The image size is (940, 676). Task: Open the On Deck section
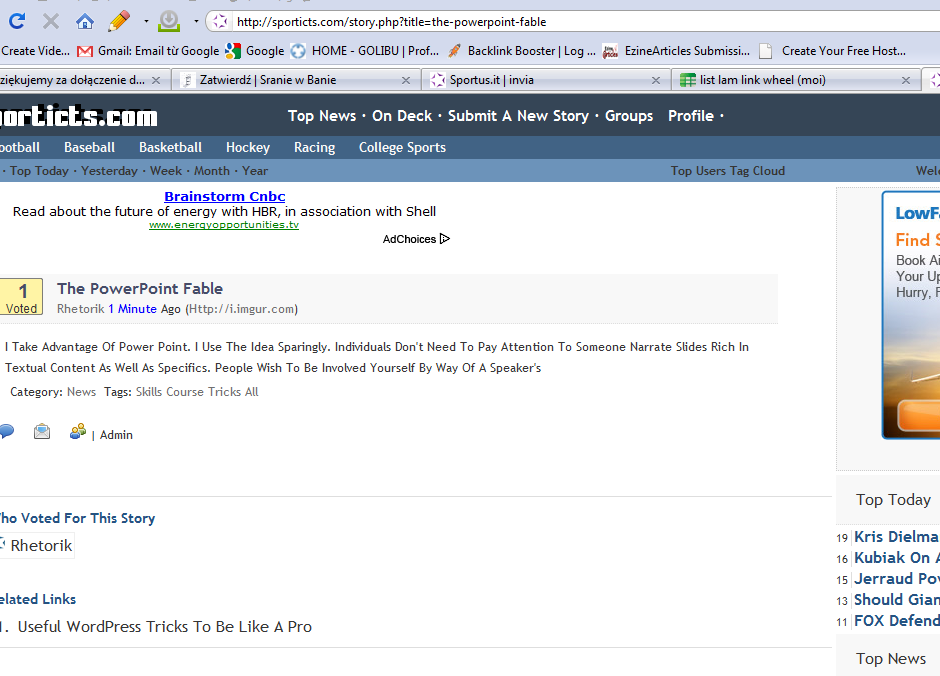tap(402, 116)
